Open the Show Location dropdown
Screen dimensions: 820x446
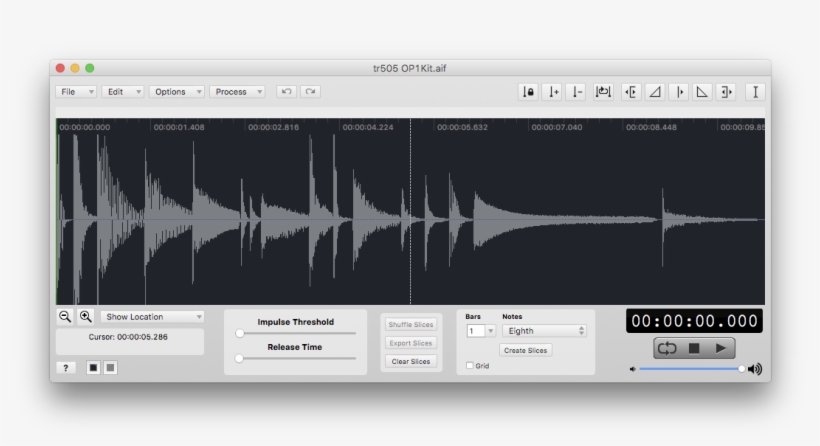point(152,317)
